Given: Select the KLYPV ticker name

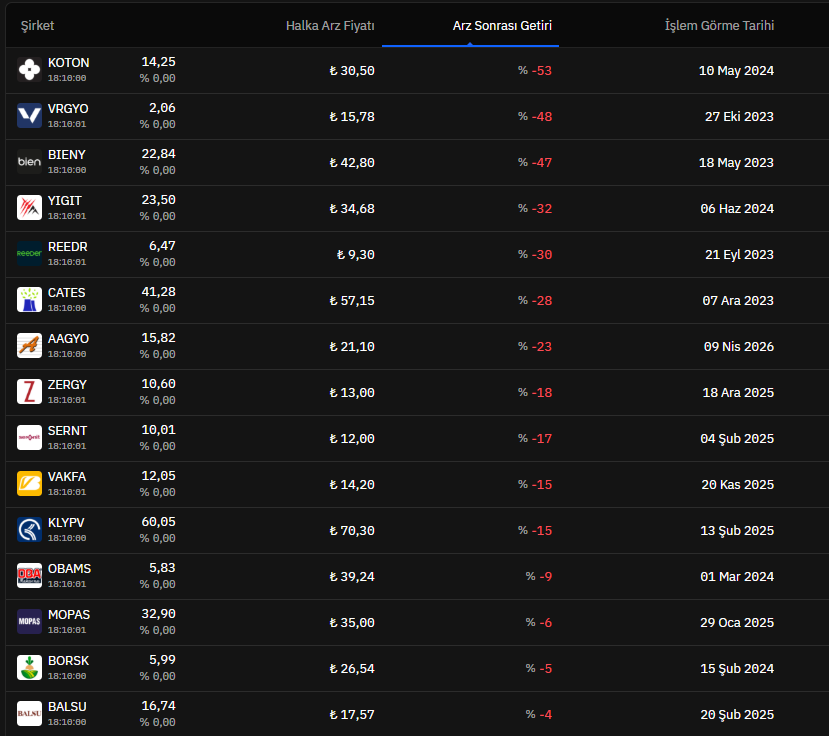Looking at the screenshot, I should (x=66, y=523).
